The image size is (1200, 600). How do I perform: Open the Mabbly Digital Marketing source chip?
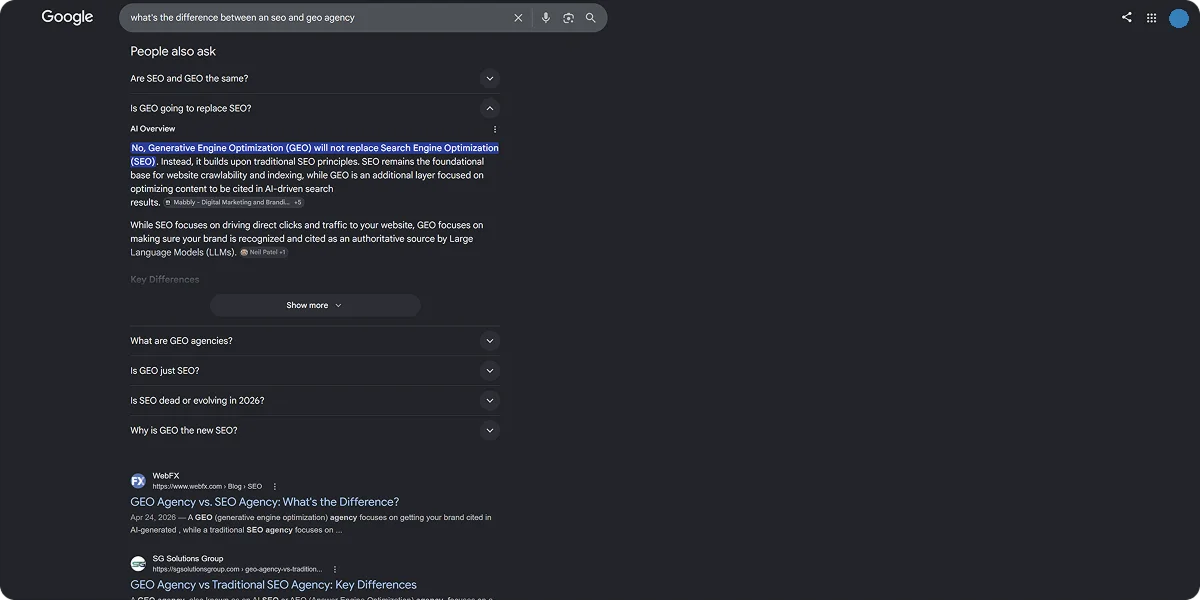234,202
